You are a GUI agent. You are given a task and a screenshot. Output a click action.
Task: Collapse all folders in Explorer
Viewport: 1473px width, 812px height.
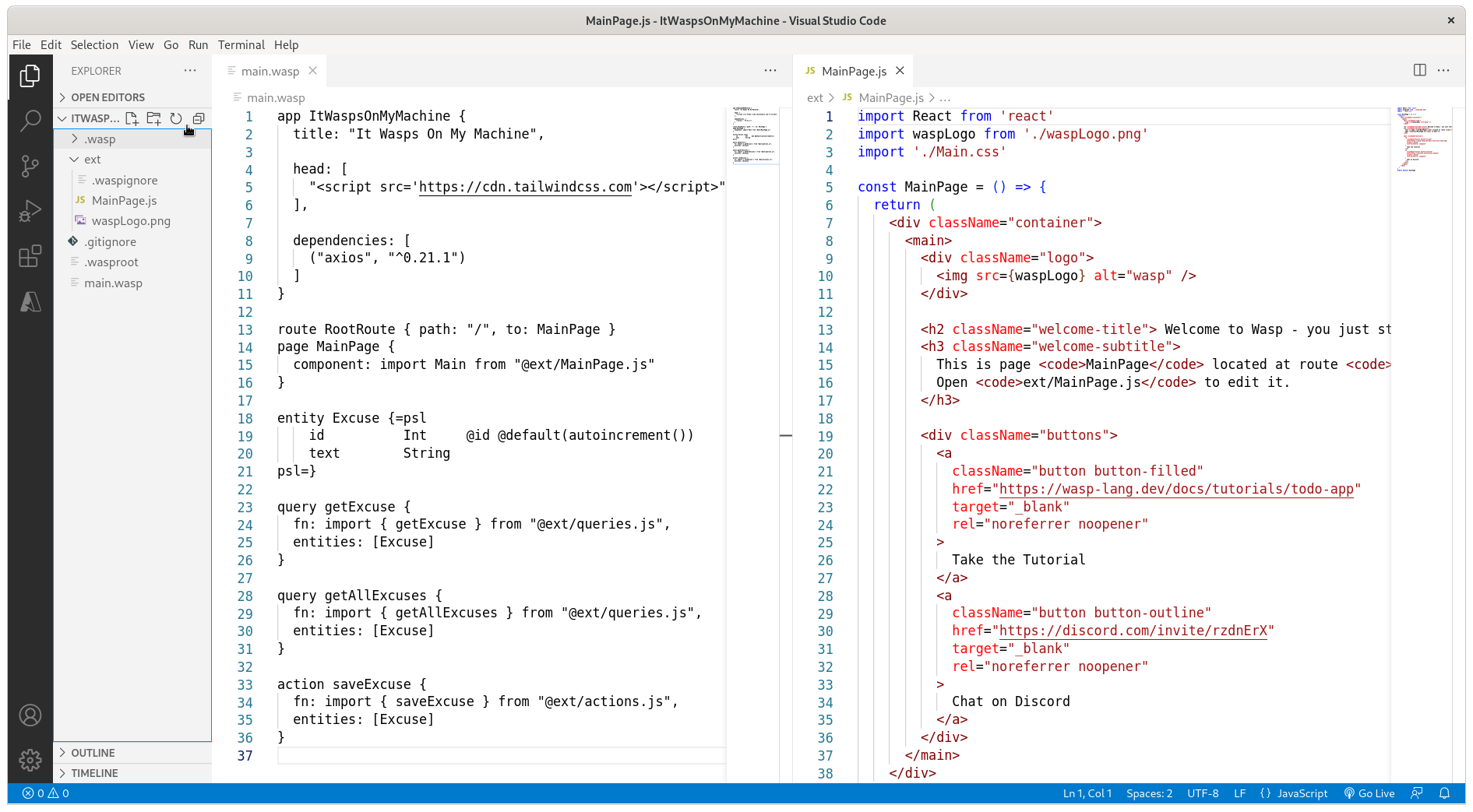(x=199, y=118)
